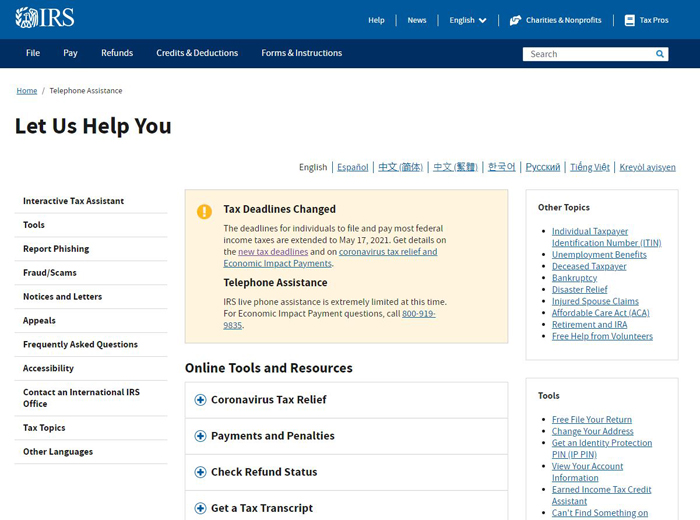Click the Charities & Nonprofits hand icon
This screenshot has width=700, height=520.
[x=515, y=20]
